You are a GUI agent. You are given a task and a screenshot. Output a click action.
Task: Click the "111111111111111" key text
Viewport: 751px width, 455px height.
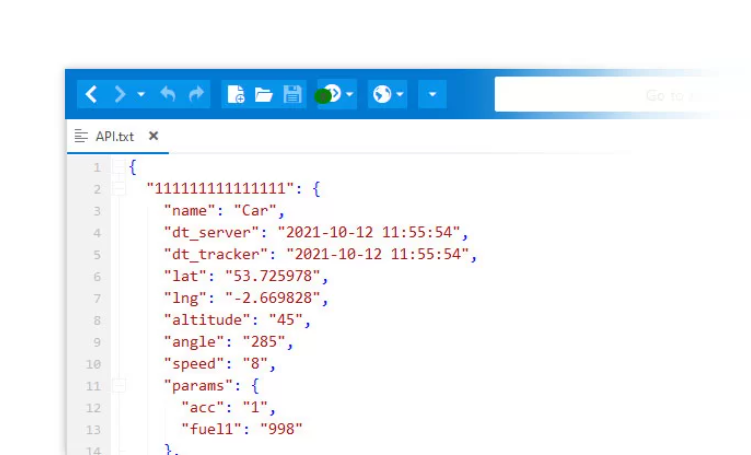[220, 188]
